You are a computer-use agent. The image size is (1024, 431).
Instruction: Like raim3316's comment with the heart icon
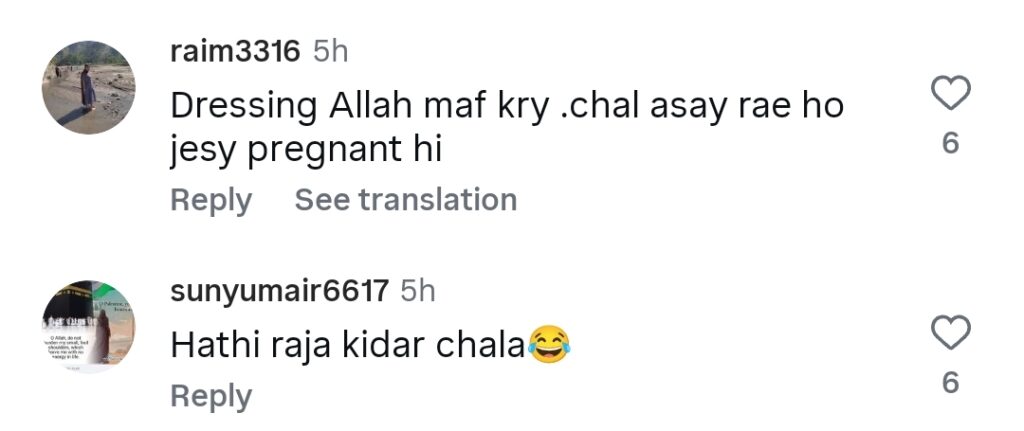pyautogui.click(x=950, y=93)
